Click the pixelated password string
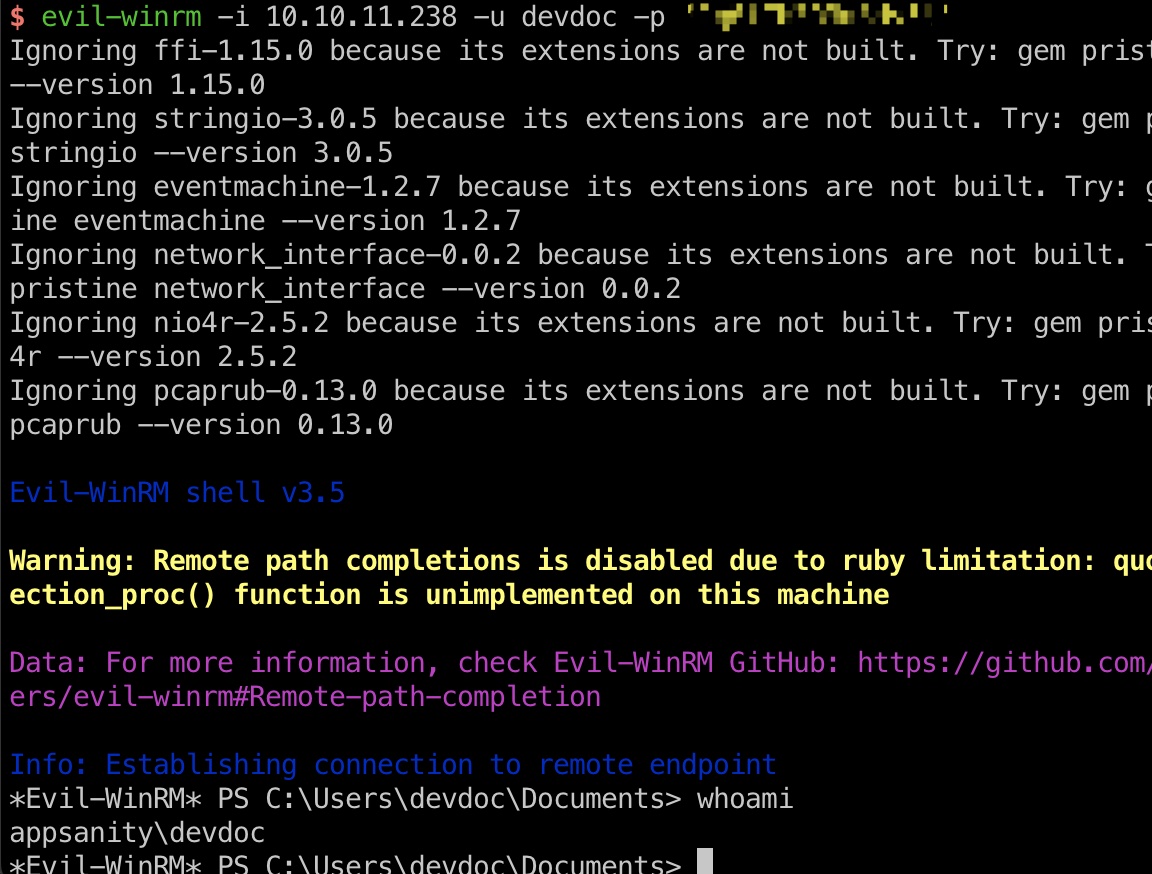 pos(816,15)
